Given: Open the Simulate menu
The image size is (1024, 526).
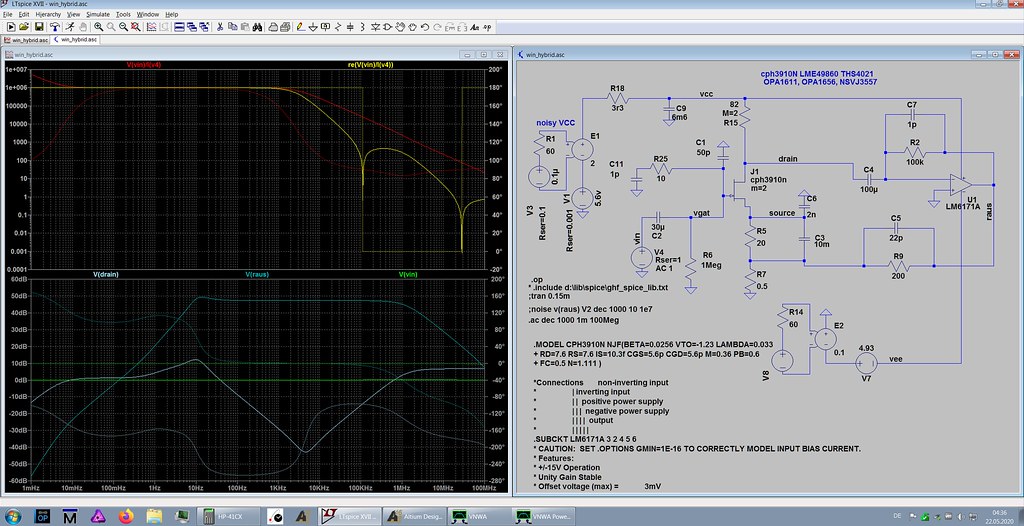Looking at the screenshot, I should coord(97,15).
